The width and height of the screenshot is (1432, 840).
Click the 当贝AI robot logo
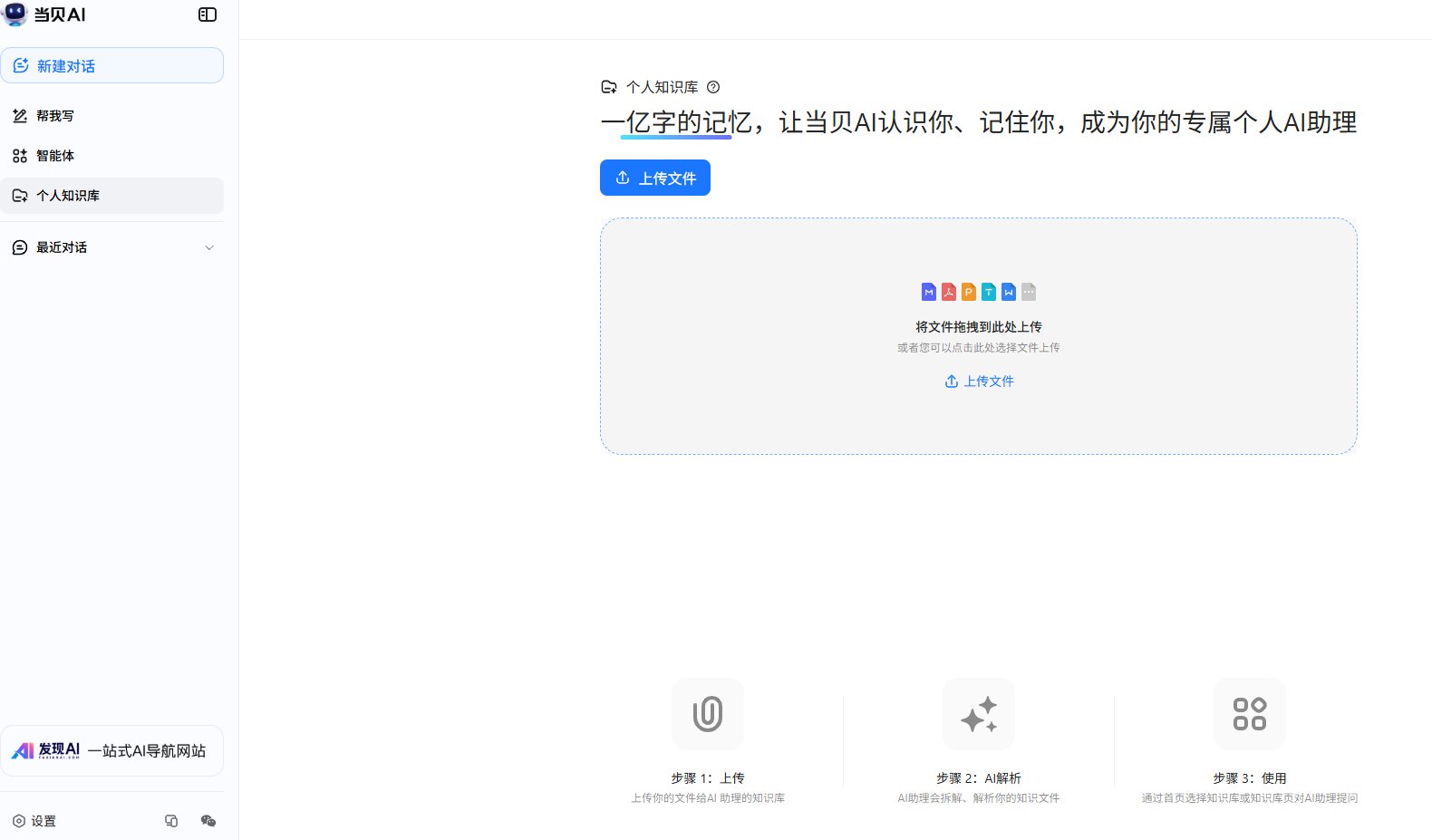[x=15, y=14]
